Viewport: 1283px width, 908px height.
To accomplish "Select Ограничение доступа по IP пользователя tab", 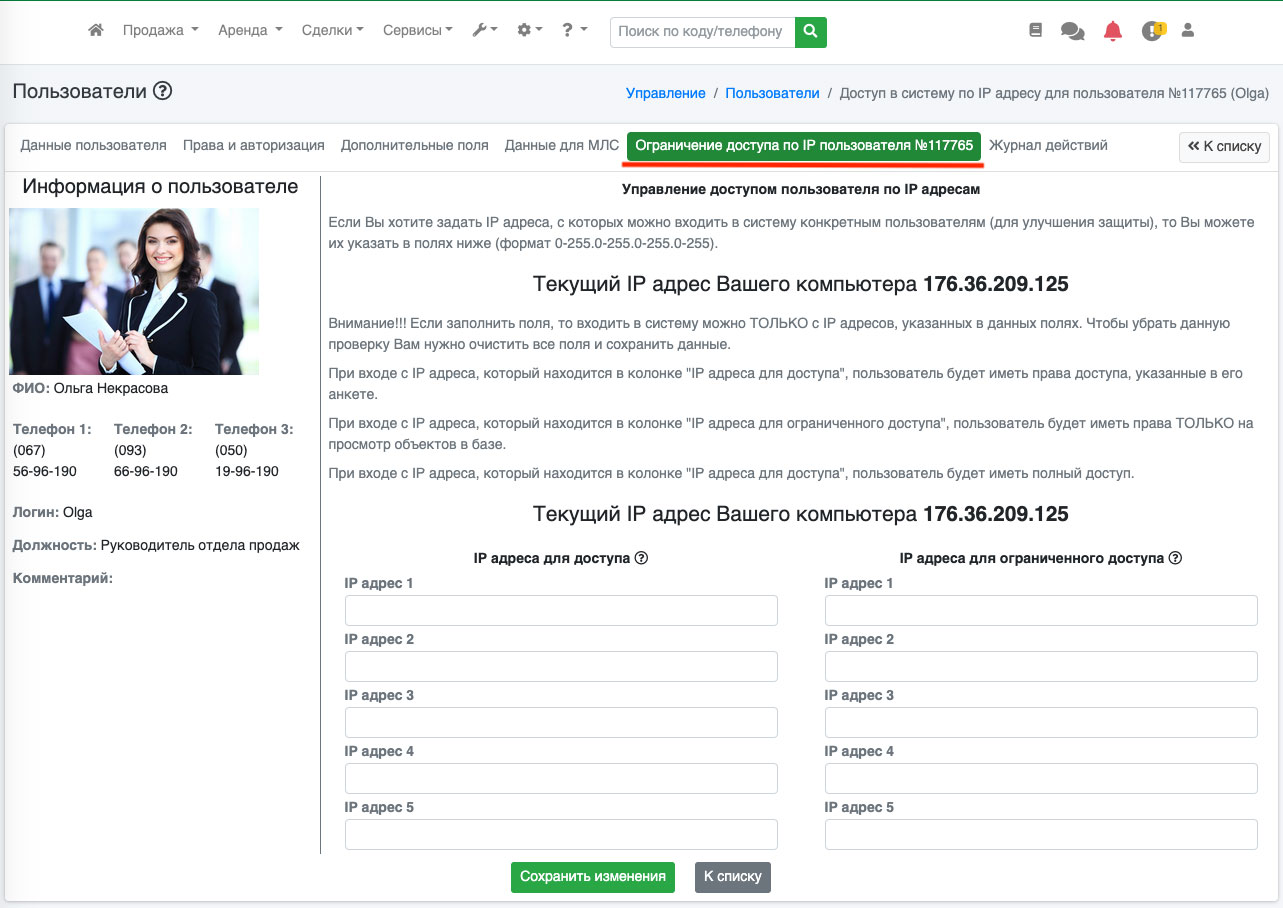I will pos(804,146).
